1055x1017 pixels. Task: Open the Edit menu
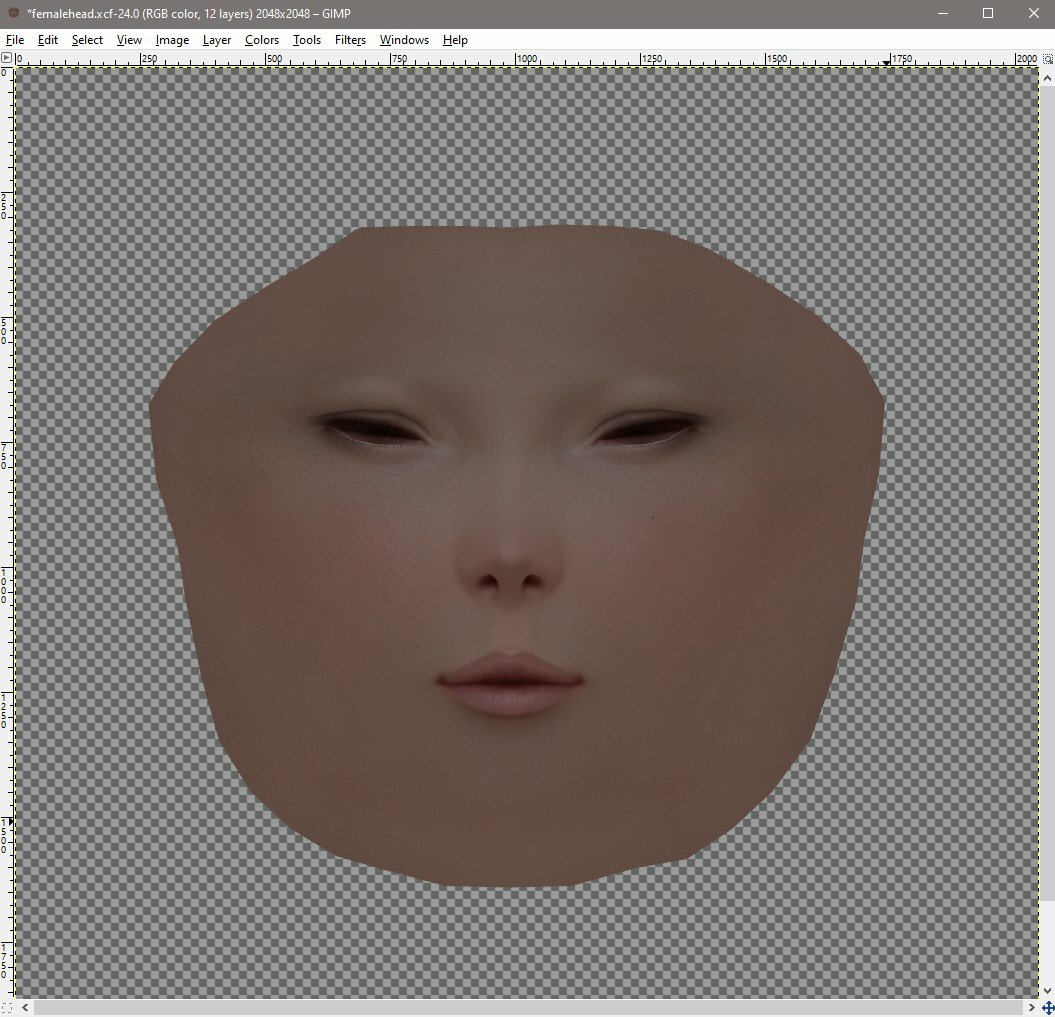coord(48,40)
